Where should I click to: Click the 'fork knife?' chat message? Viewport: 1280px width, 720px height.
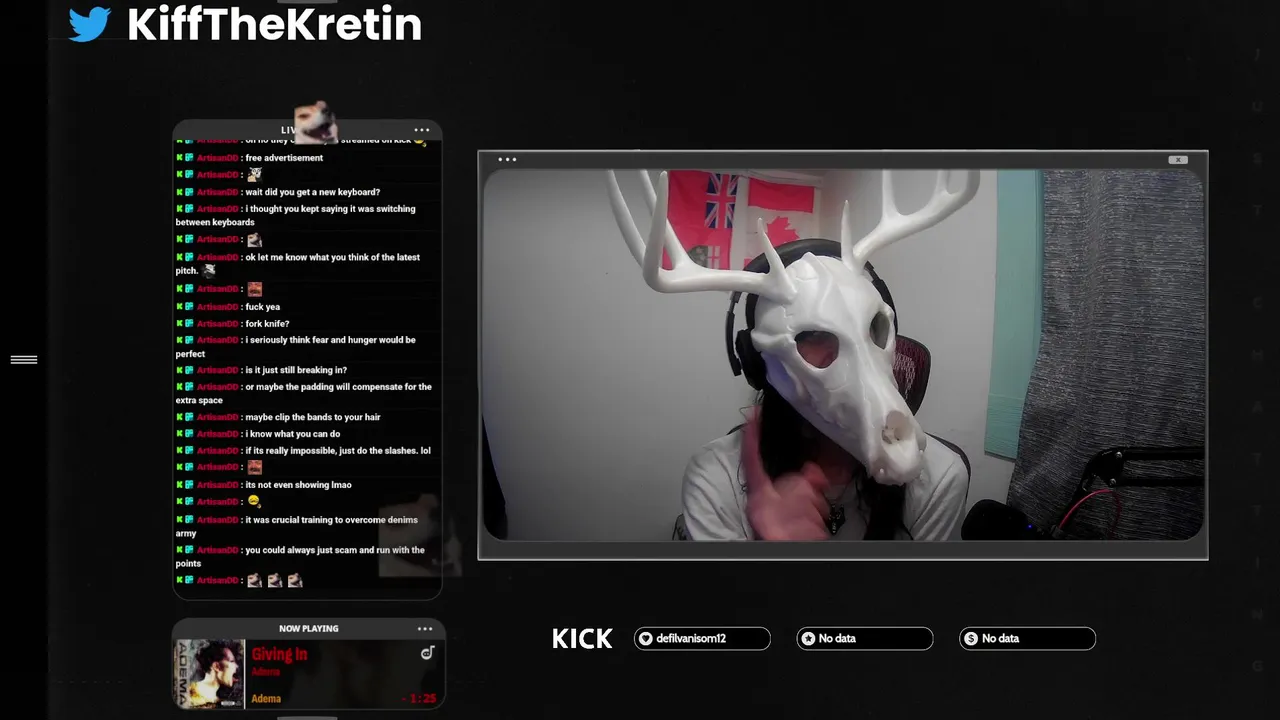click(x=267, y=324)
